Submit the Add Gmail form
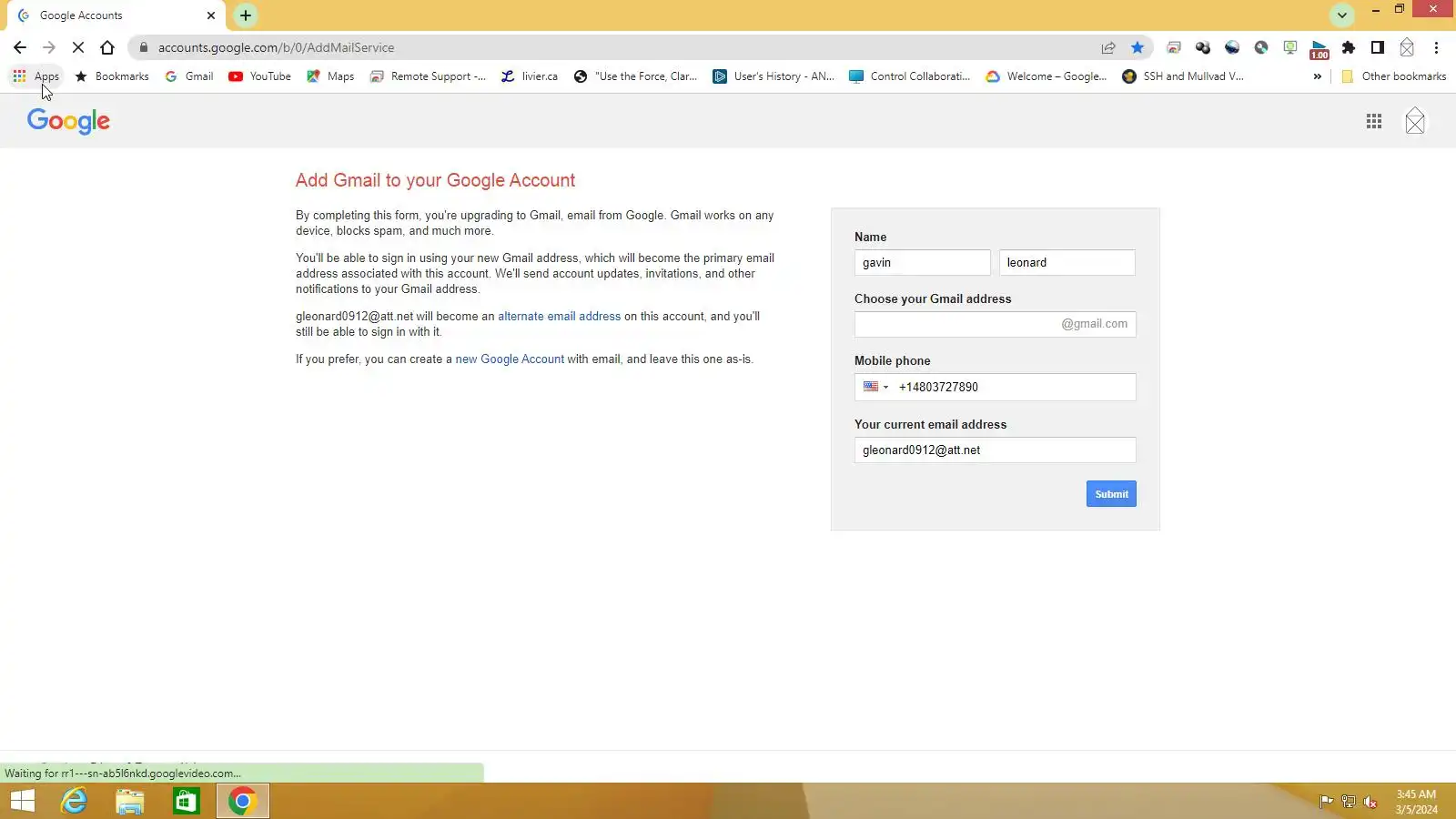1456x819 pixels. coord(1111,494)
